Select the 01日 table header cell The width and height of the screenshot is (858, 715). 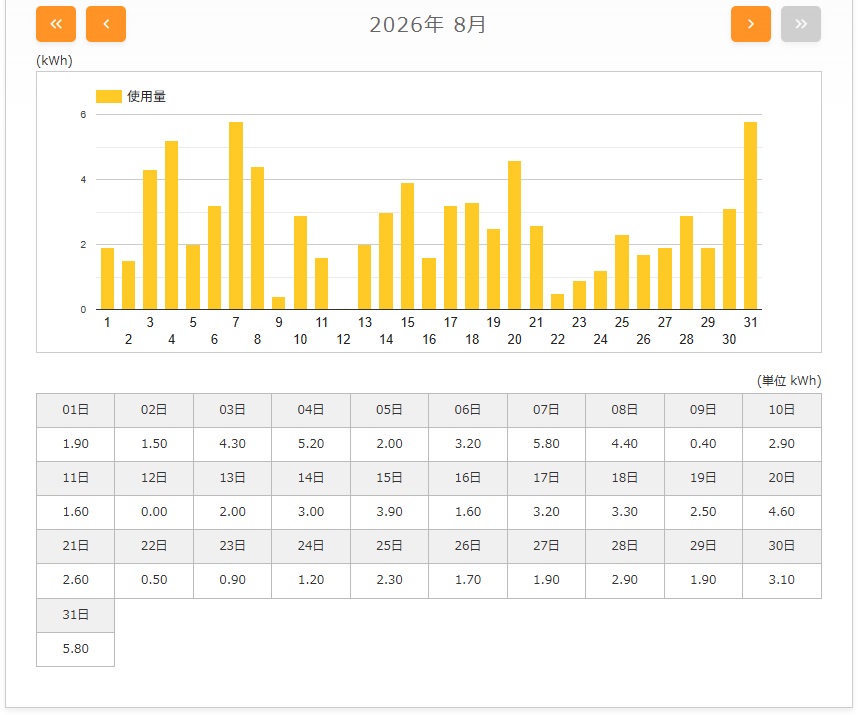(76, 410)
